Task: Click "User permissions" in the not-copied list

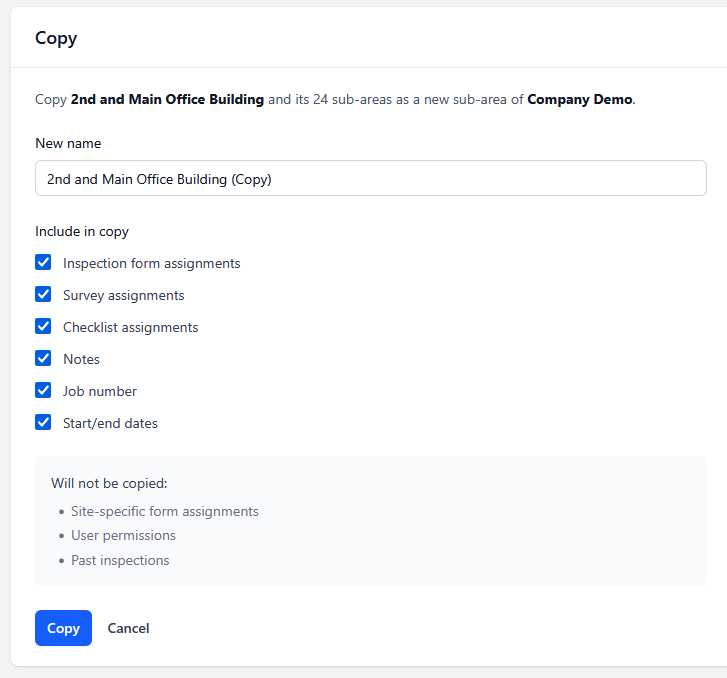Action: click(x=123, y=536)
